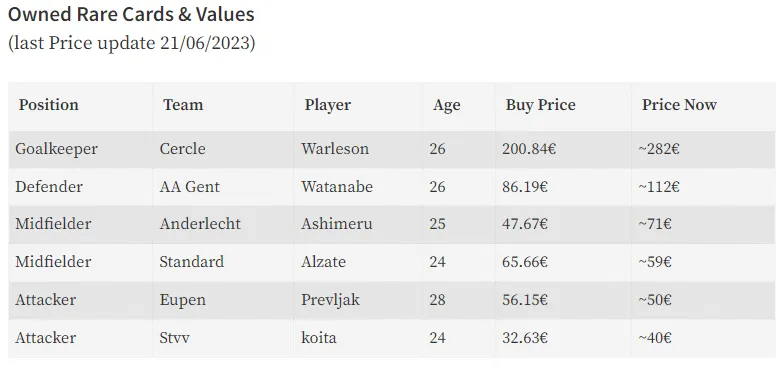
Task: Click the last Price update date text
Action: pyautogui.click(x=132, y=44)
